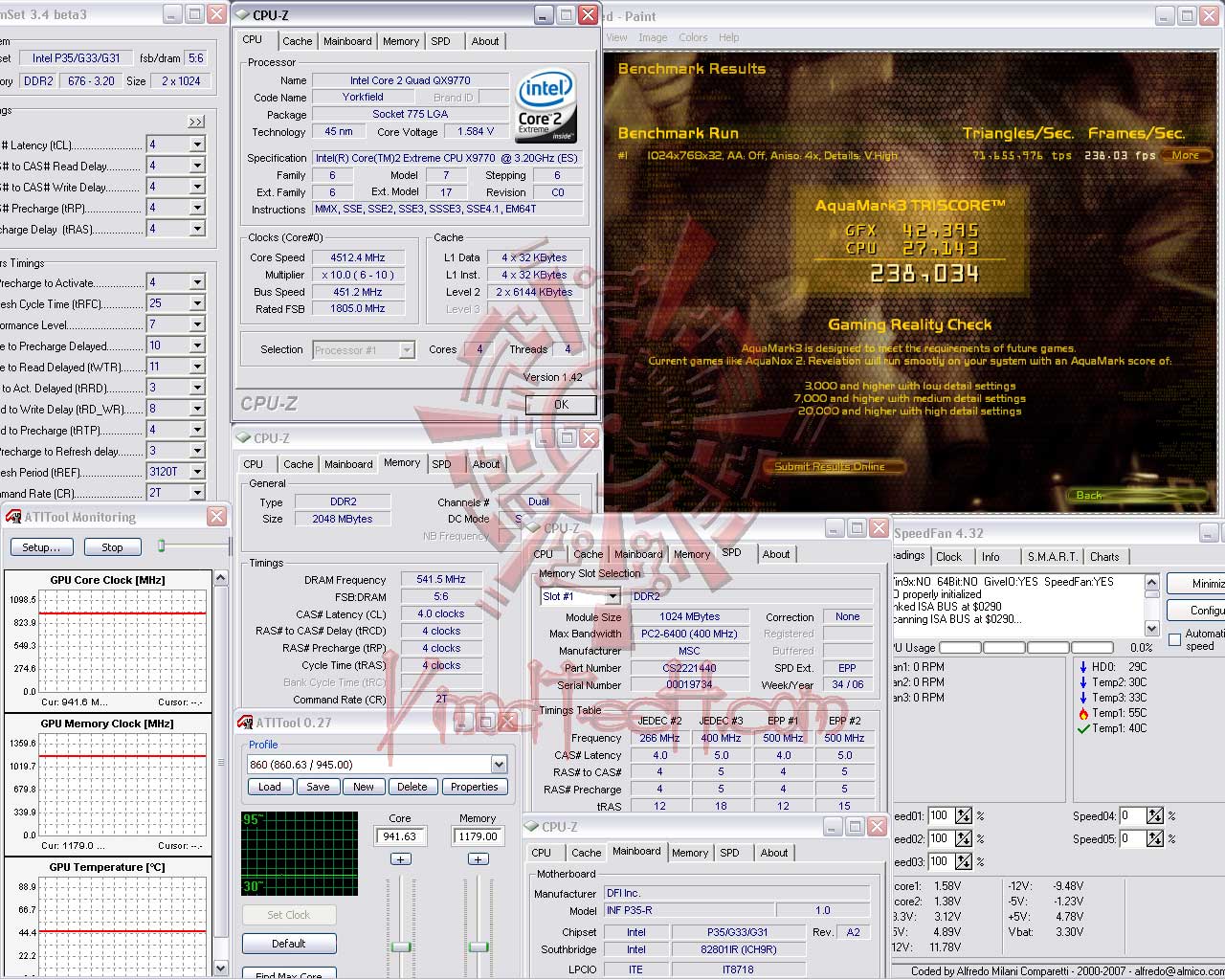The image size is (1225, 980).
Task: Click the SpeedFan log scrollbar down arrow
Action: coord(1152,628)
